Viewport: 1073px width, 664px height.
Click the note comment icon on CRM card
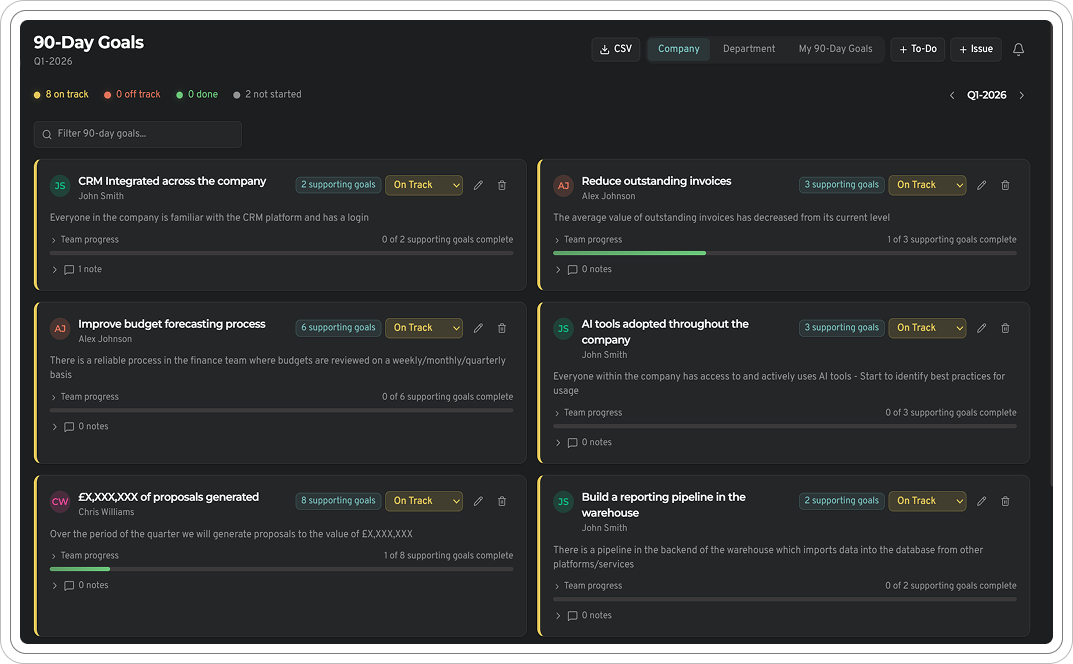(68, 269)
